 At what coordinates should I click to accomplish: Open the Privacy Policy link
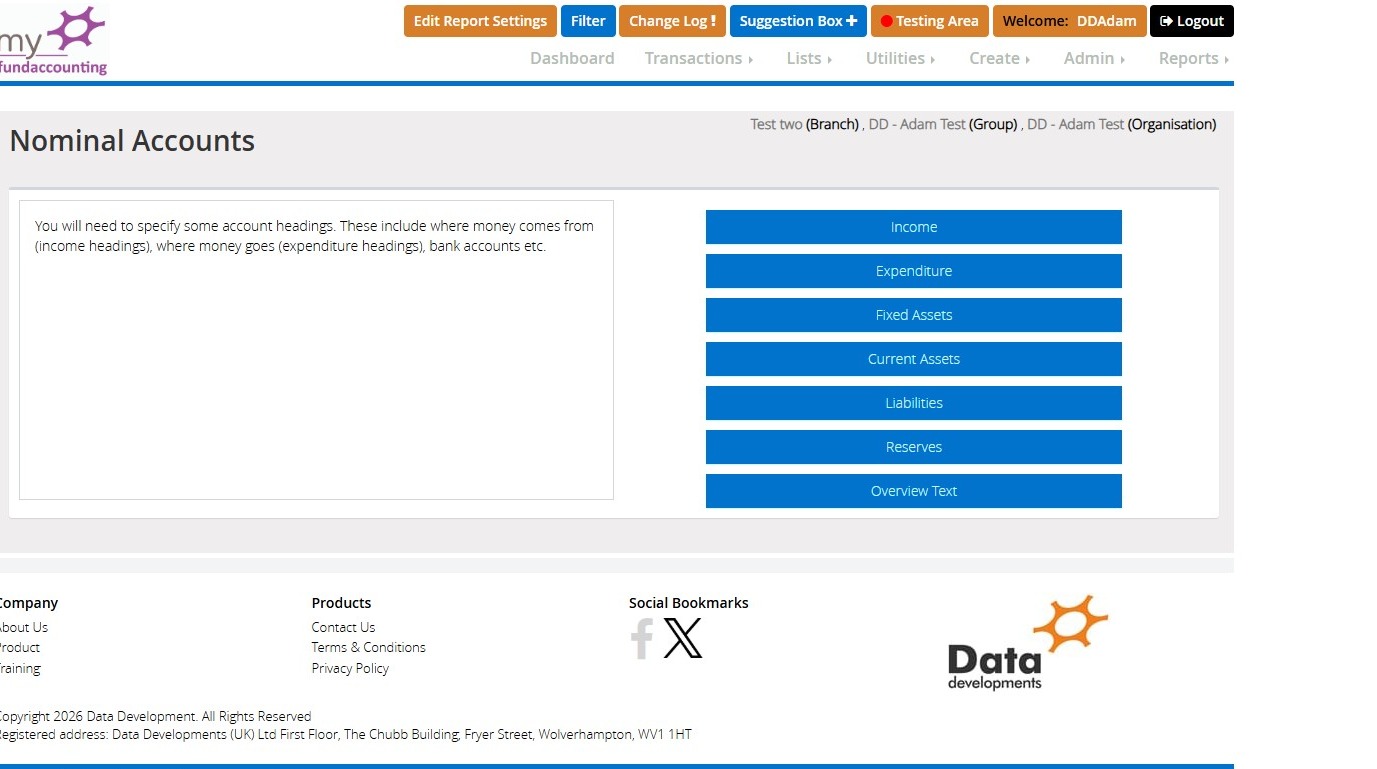click(350, 668)
